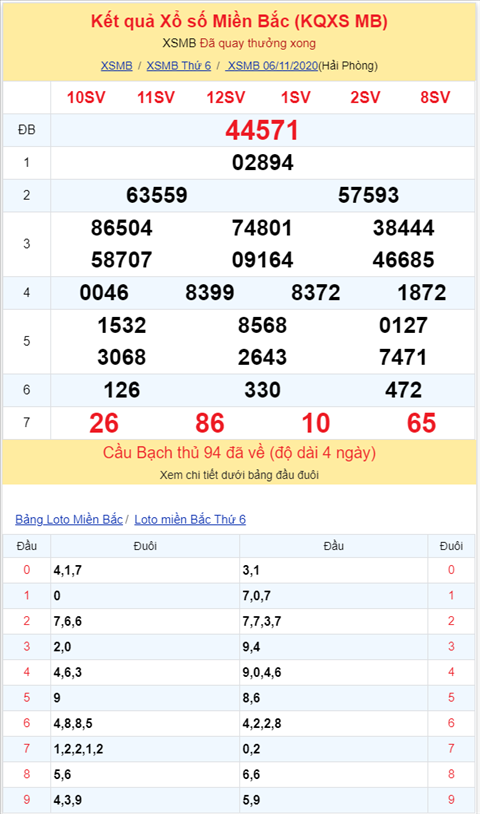Click fourth prize number 1872
Screen dimensions: 480x814
[x=421, y=293]
